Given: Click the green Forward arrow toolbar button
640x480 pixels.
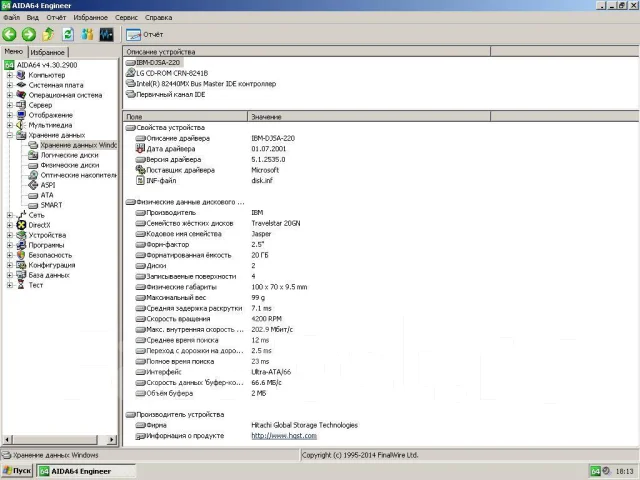Looking at the screenshot, I should point(29,34).
